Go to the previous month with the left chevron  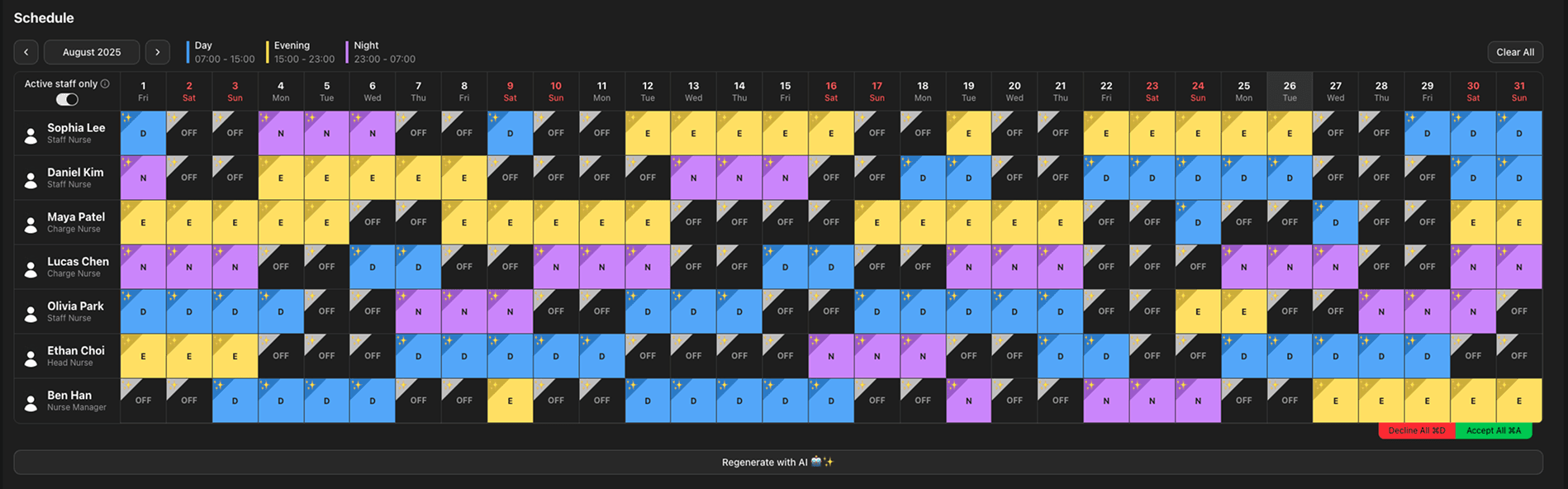pos(26,52)
